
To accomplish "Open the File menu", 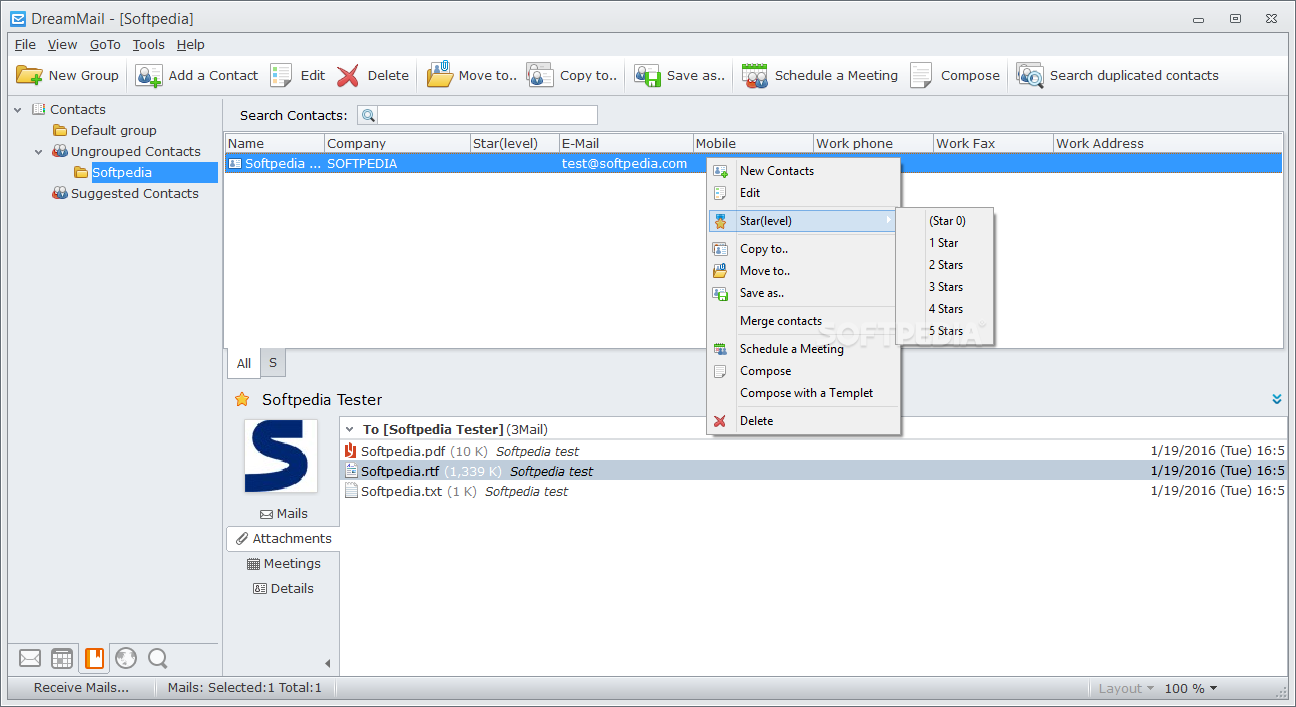I will coord(25,44).
